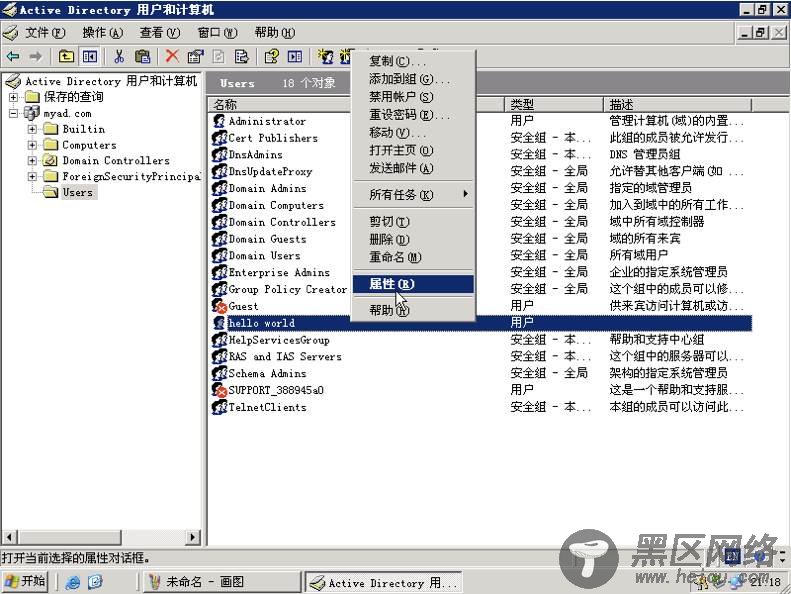This screenshot has width=791, height=594.
Task: Open the 查看(V) menu
Action: coord(159,33)
